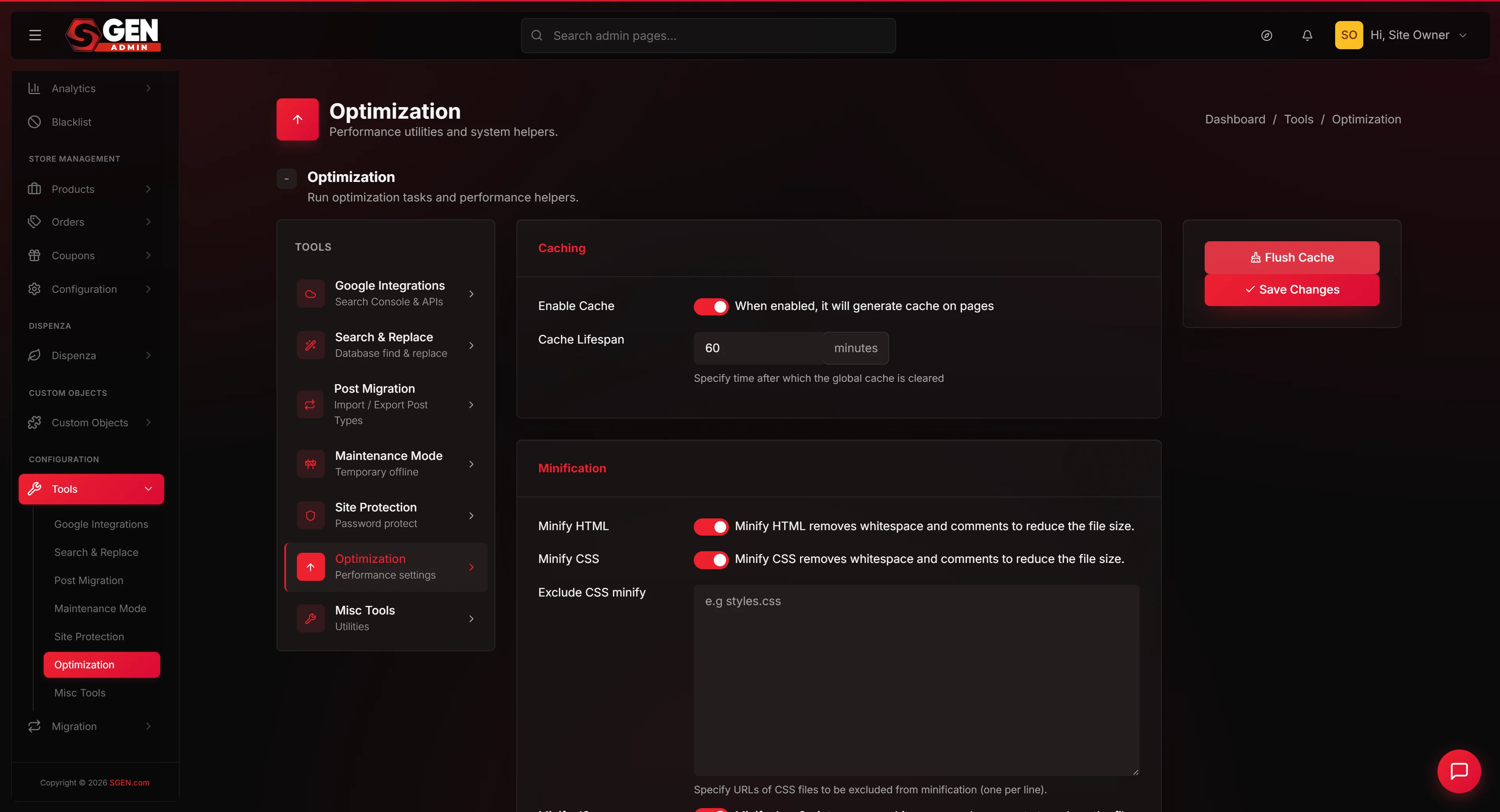Collapse the Tools sidebar menu chevron
The width and height of the screenshot is (1500, 812).
coord(148,488)
